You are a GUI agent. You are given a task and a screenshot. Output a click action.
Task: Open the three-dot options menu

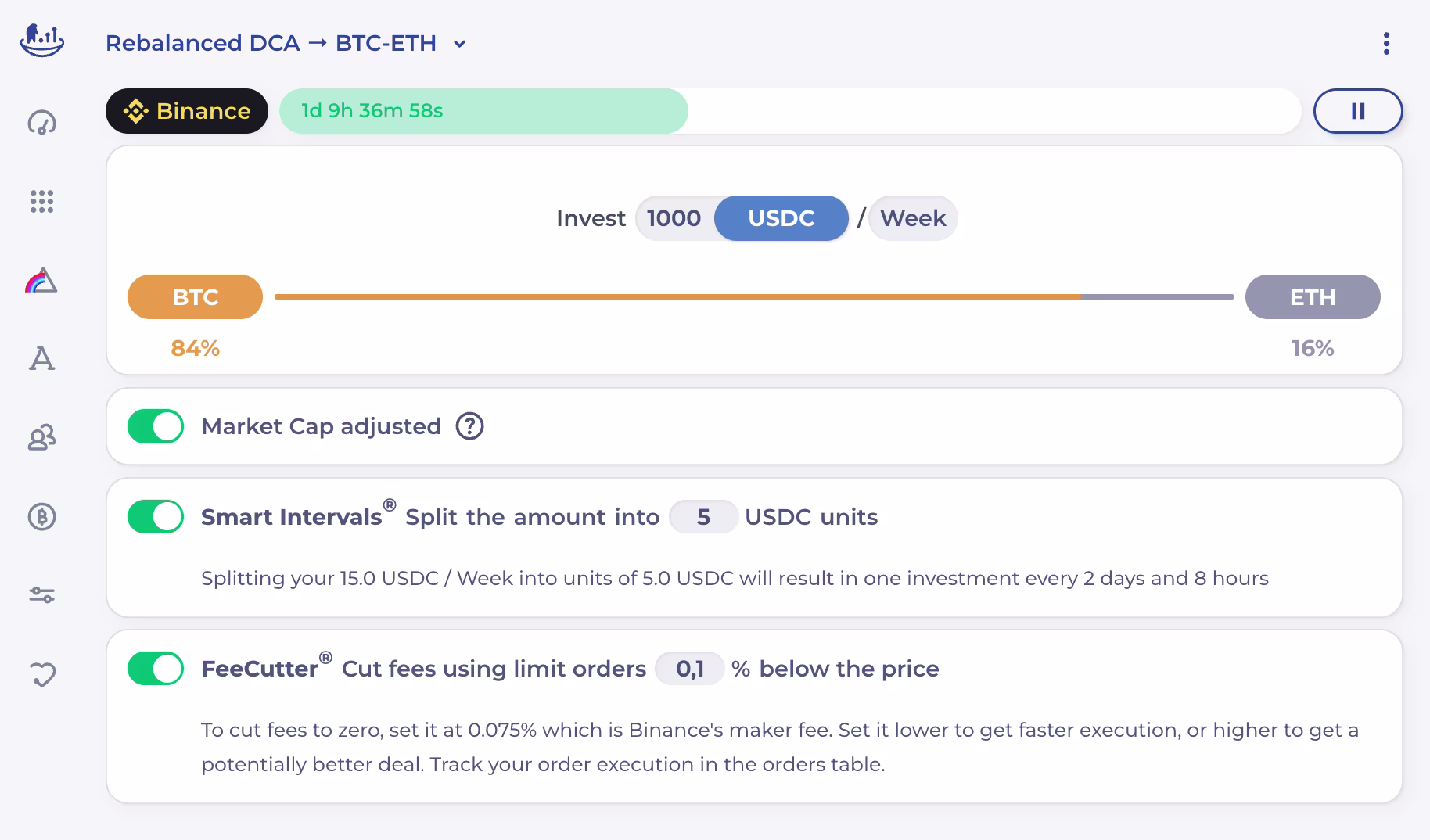click(1386, 44)
